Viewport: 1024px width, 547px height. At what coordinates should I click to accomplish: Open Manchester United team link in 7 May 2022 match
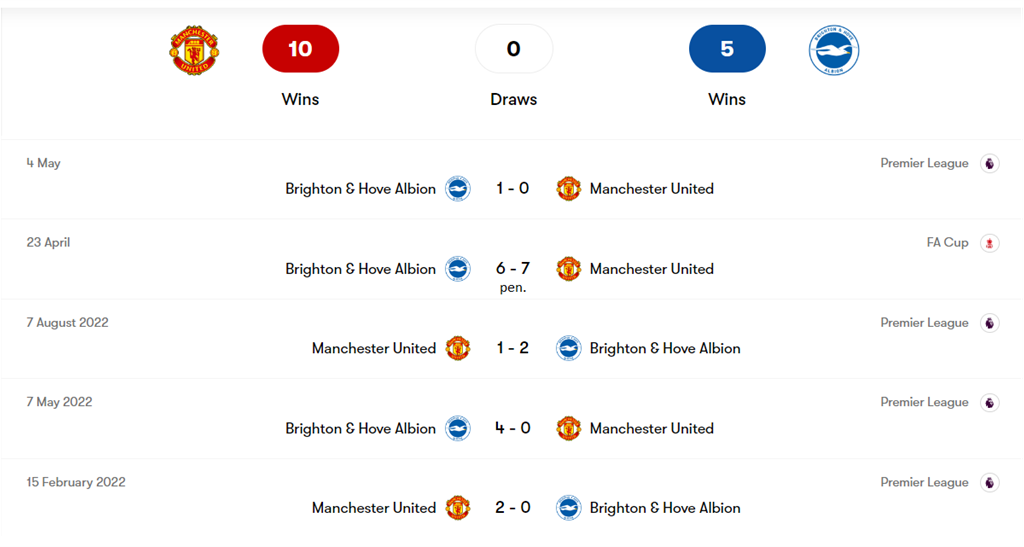(652, 428)
